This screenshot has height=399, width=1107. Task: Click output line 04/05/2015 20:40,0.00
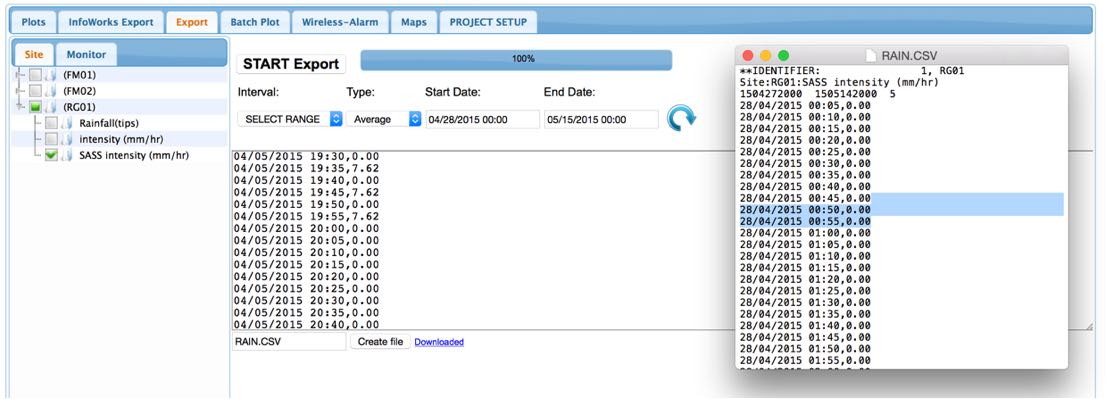[306, 324]
